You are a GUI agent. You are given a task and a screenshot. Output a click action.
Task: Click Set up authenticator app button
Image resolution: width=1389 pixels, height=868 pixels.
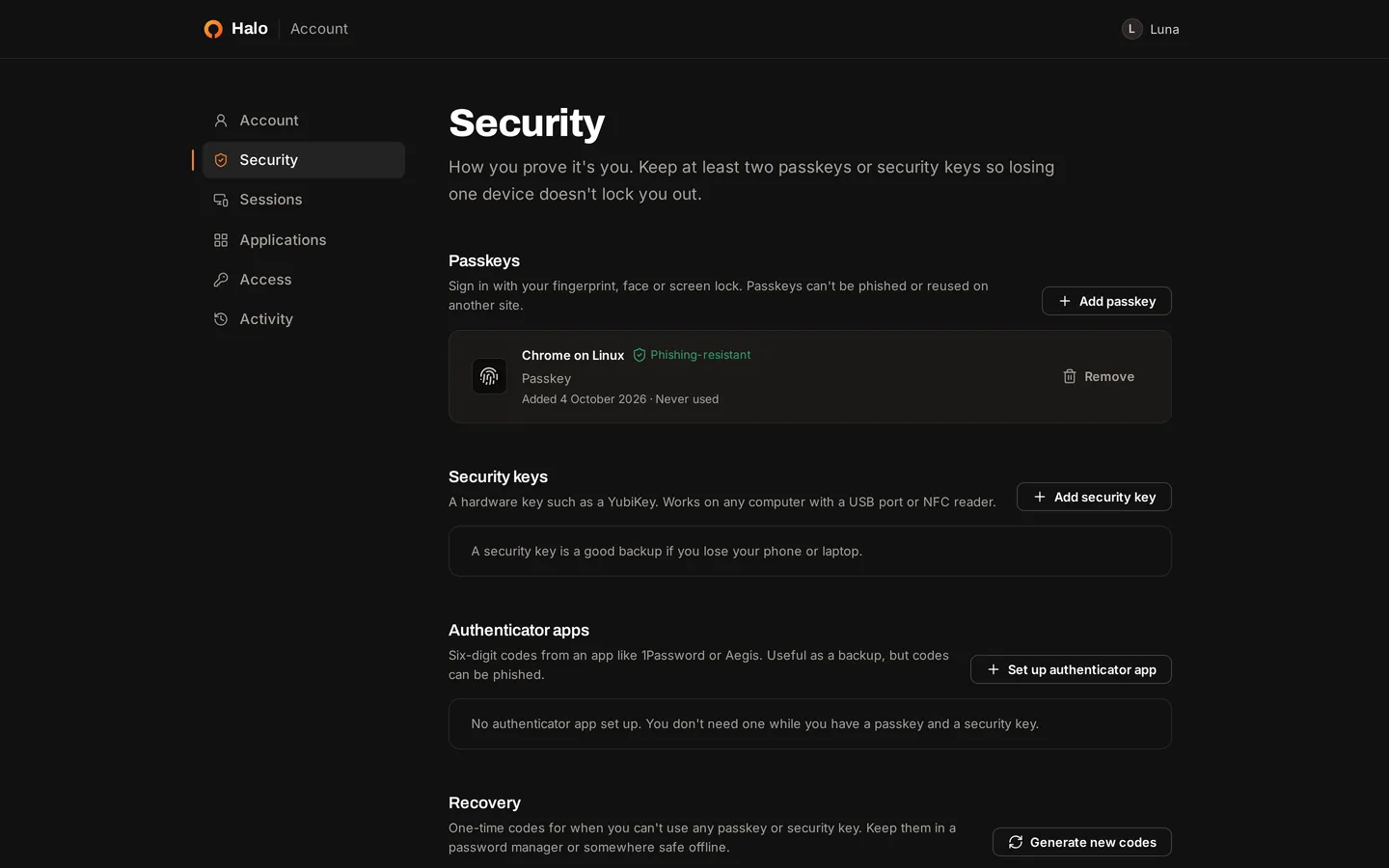[x=1071, y=669]
